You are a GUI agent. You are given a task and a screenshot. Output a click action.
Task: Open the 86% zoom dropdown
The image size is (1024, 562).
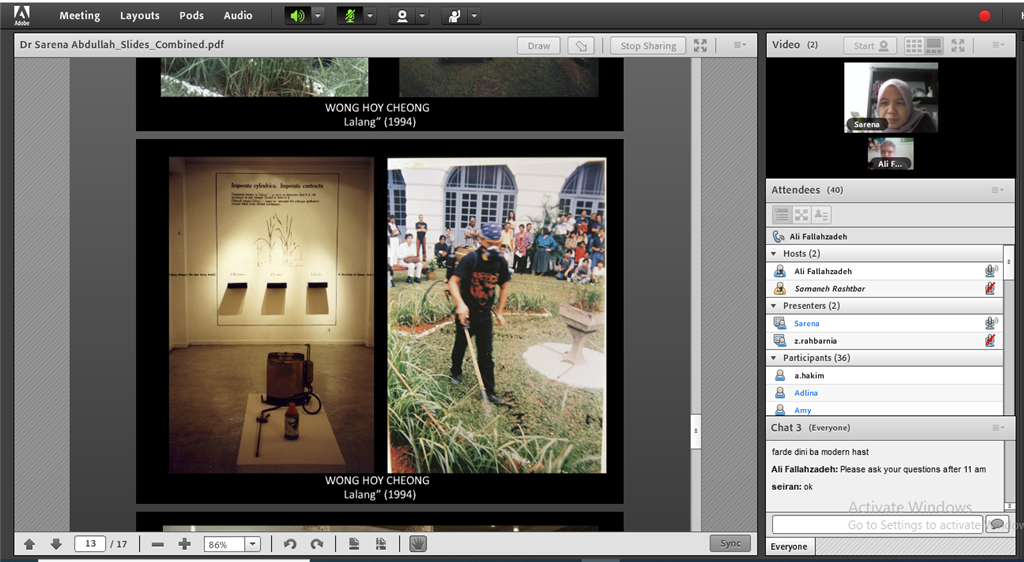pyautogui.click(x=253, y=544)
